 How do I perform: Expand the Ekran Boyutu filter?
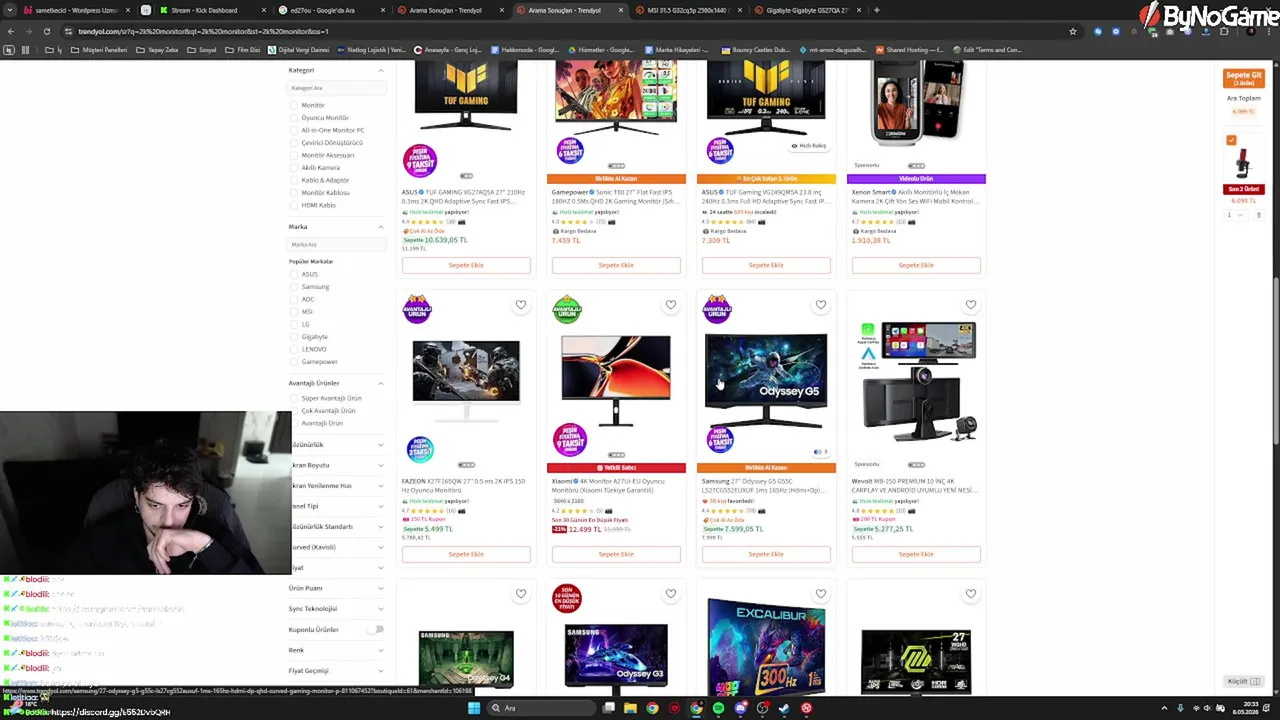[380, 465]
